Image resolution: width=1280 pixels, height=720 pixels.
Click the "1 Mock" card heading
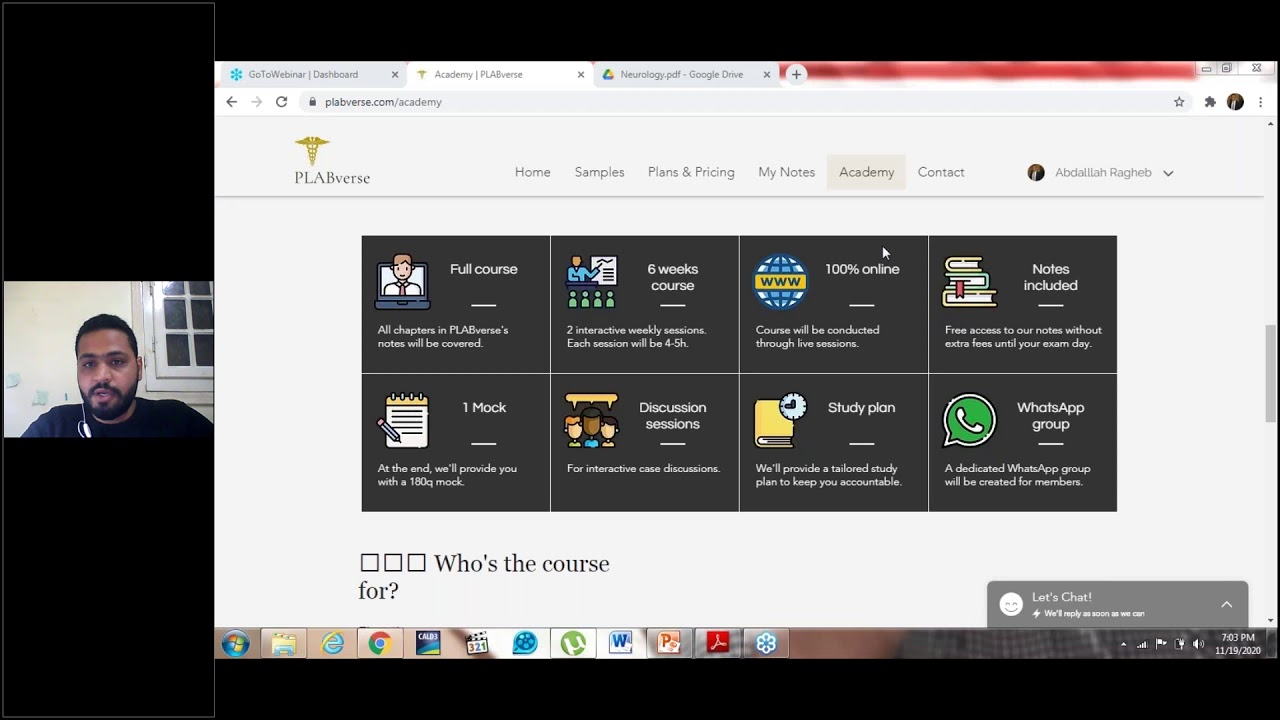coord(484,407)
